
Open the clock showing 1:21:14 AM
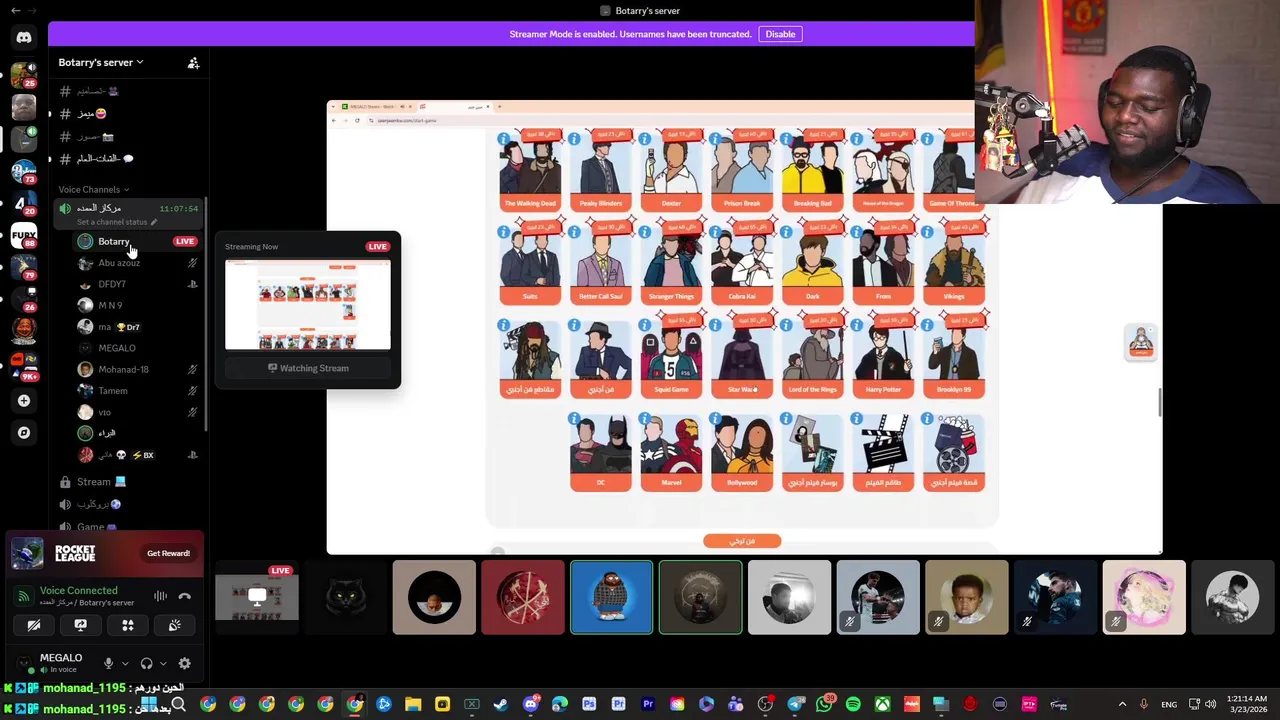point(1245,705)
